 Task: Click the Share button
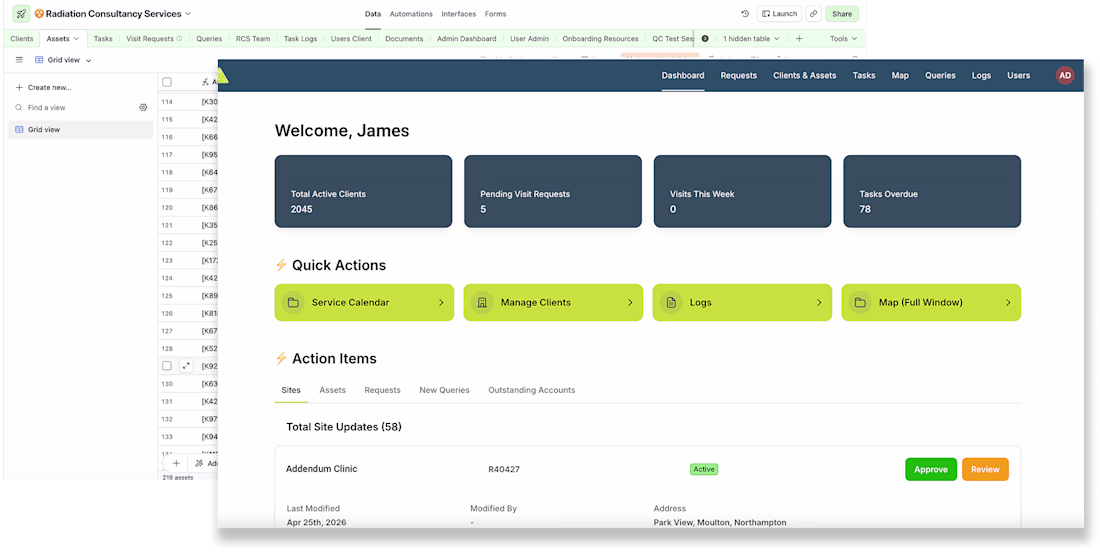(x=842, y=14)
